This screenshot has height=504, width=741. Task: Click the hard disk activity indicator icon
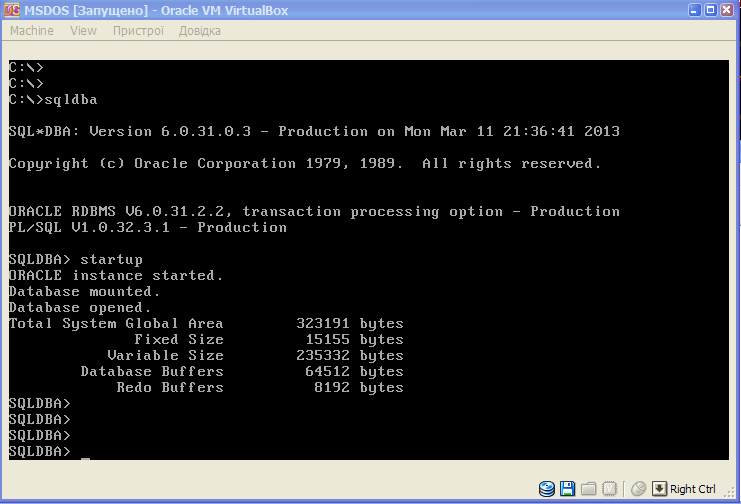[547, 488]
